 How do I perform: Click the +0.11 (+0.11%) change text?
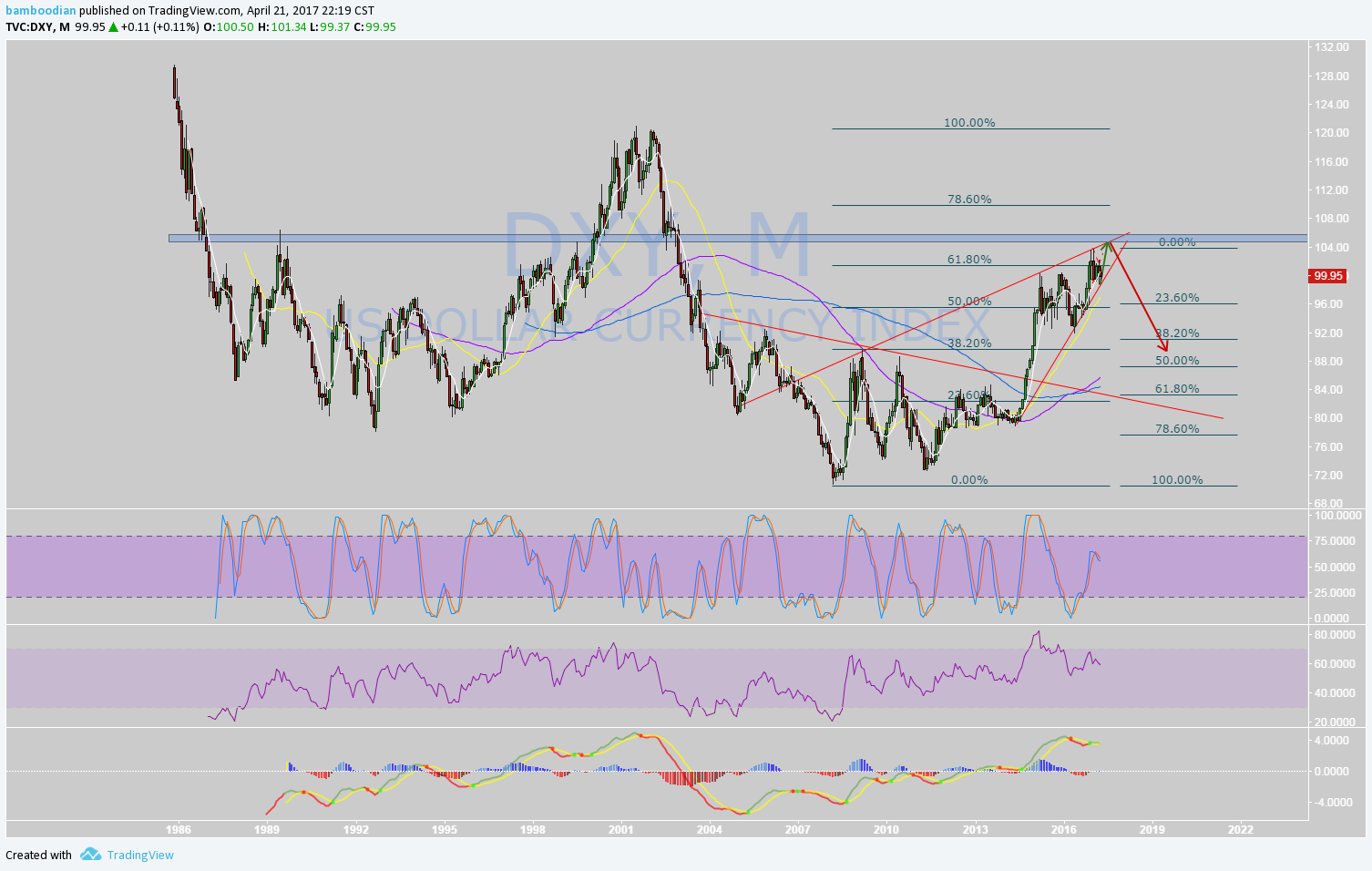160,27
